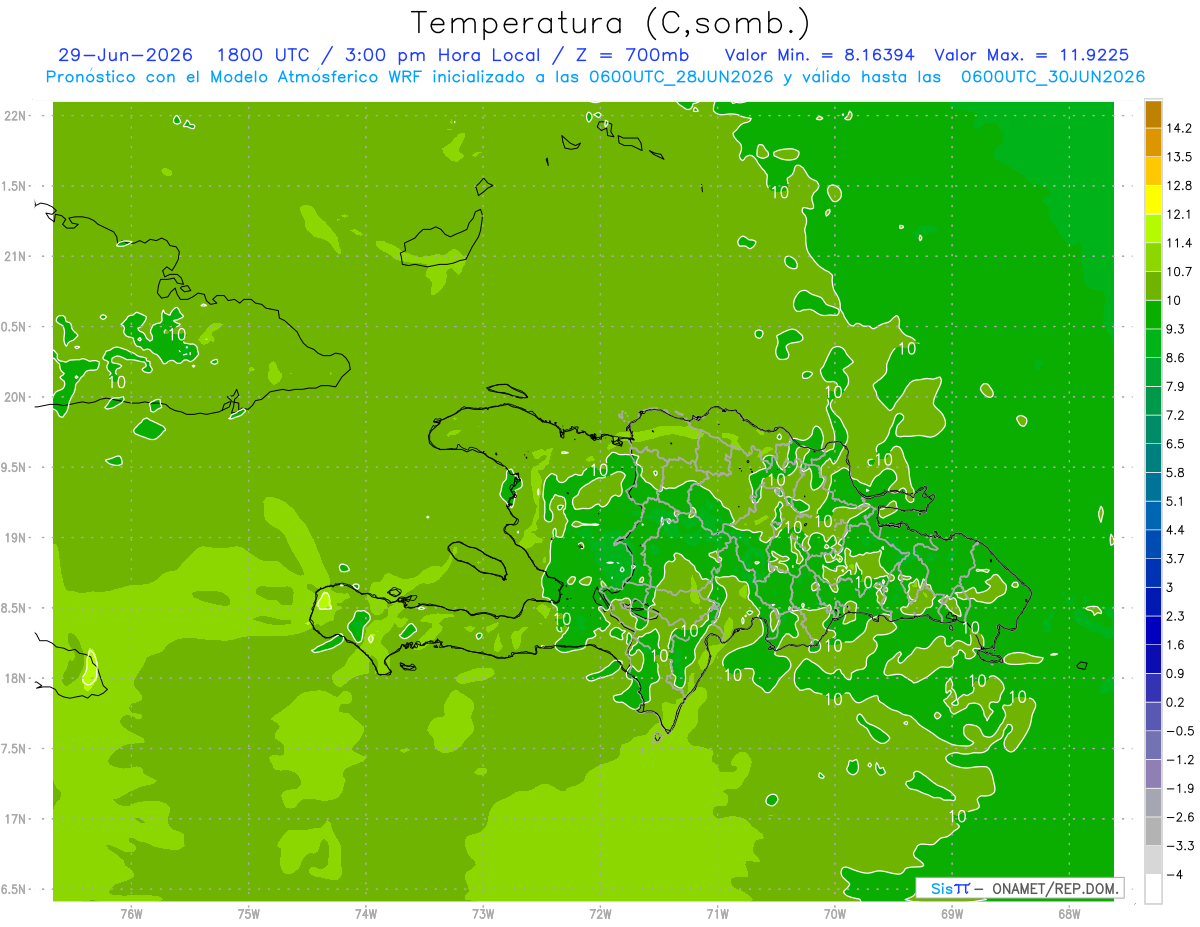Click the "76W" longitude label
The width and height of the screenshot is (1200, 927).
click(131, 913)
